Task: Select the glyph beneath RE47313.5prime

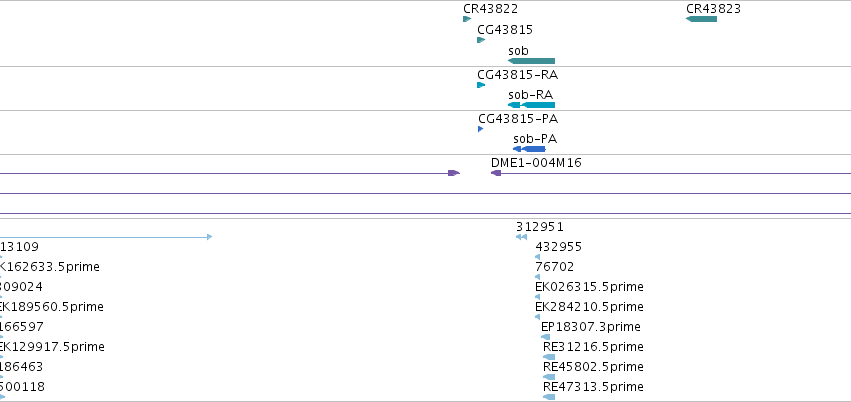Action: pyautogui.click(x=549, y=397)
